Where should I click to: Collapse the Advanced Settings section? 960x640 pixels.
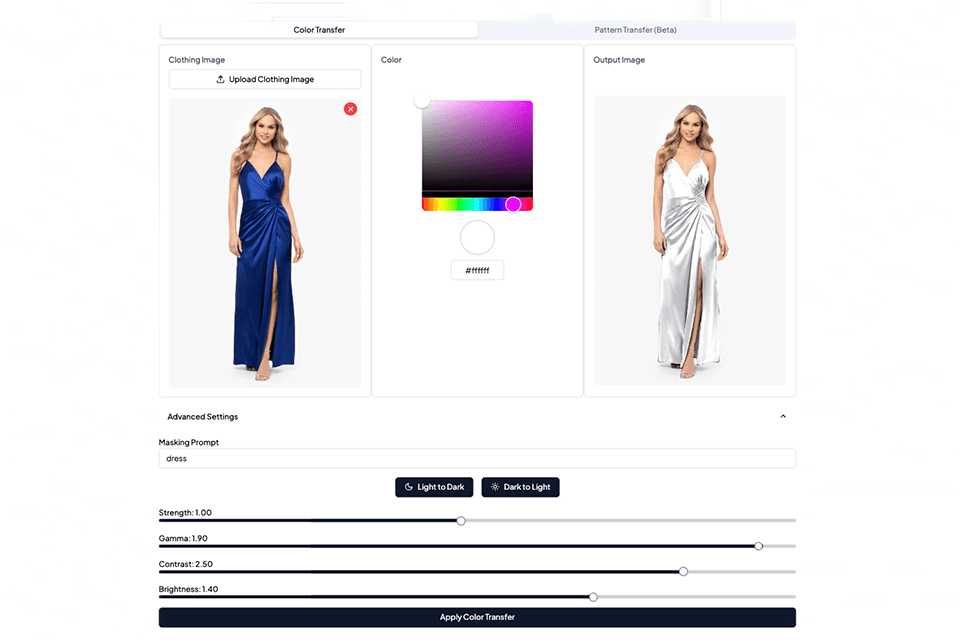783,416
